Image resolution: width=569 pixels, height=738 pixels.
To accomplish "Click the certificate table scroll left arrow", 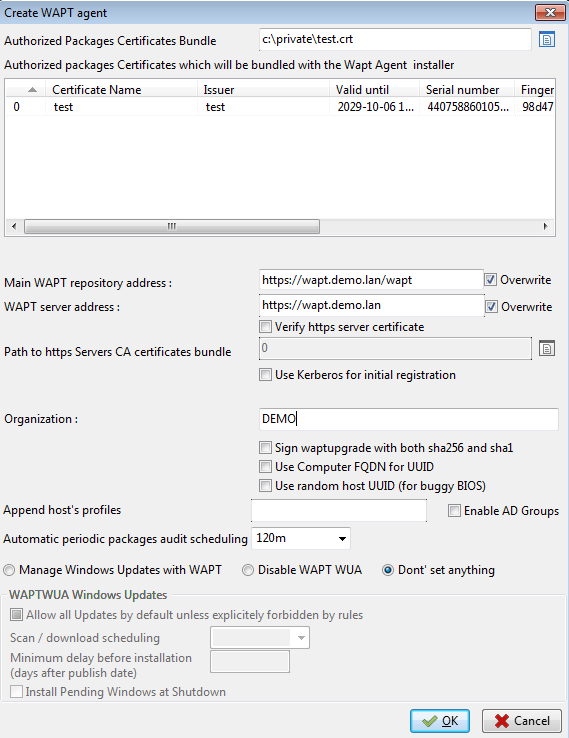I will 14,226.
